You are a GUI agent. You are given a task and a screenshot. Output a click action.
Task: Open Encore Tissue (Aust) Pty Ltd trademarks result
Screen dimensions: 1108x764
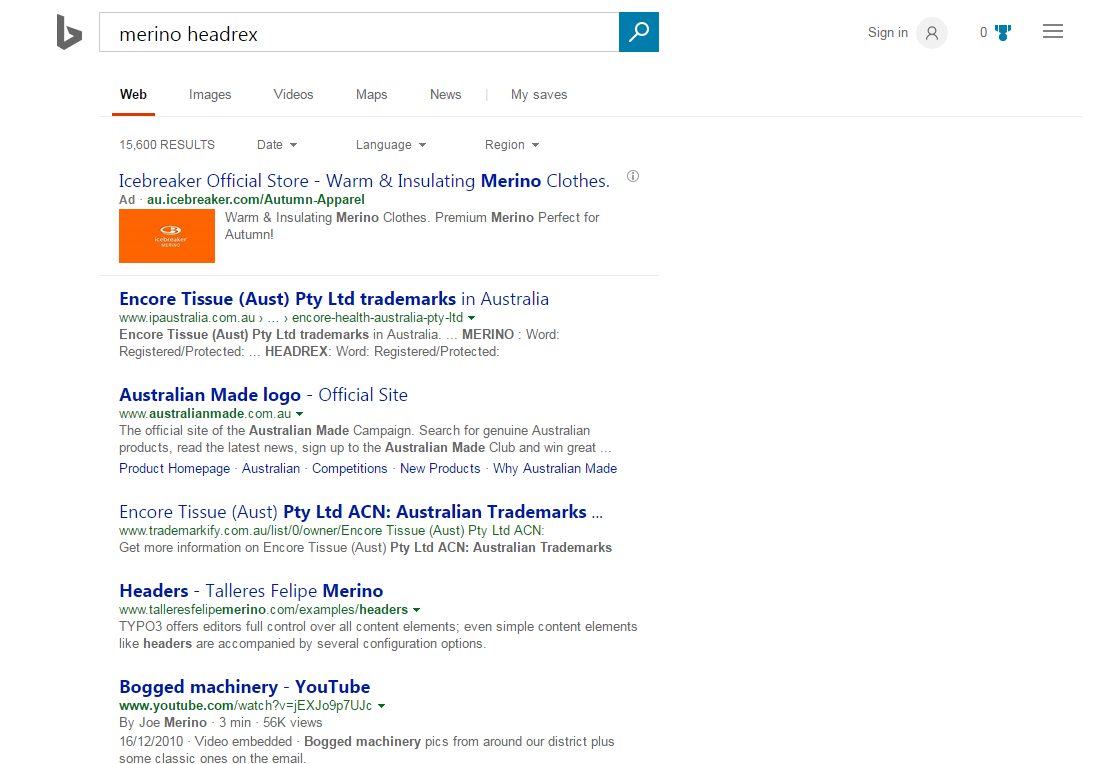click(x=334, y=299)
